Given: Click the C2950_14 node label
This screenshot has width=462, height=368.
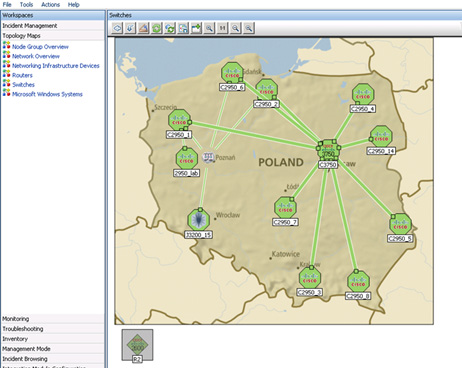Looking at the screenshot, I should pos(381,151).
